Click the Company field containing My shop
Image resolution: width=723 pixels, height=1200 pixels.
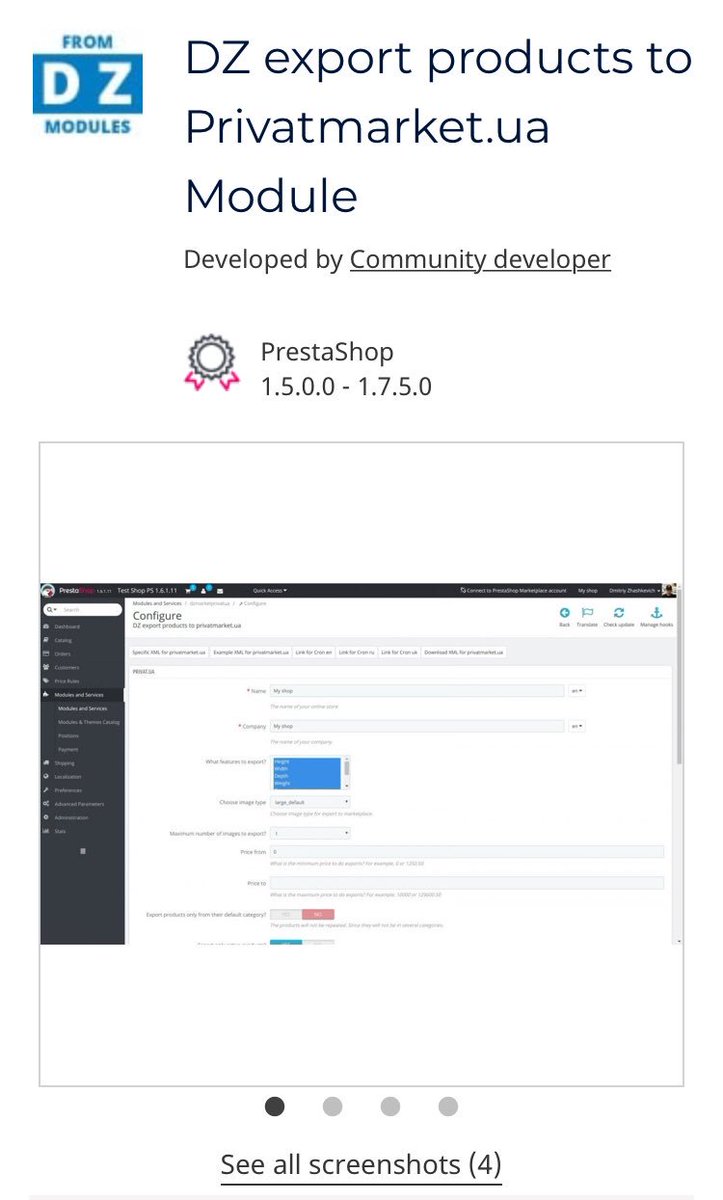click(417, 726)
